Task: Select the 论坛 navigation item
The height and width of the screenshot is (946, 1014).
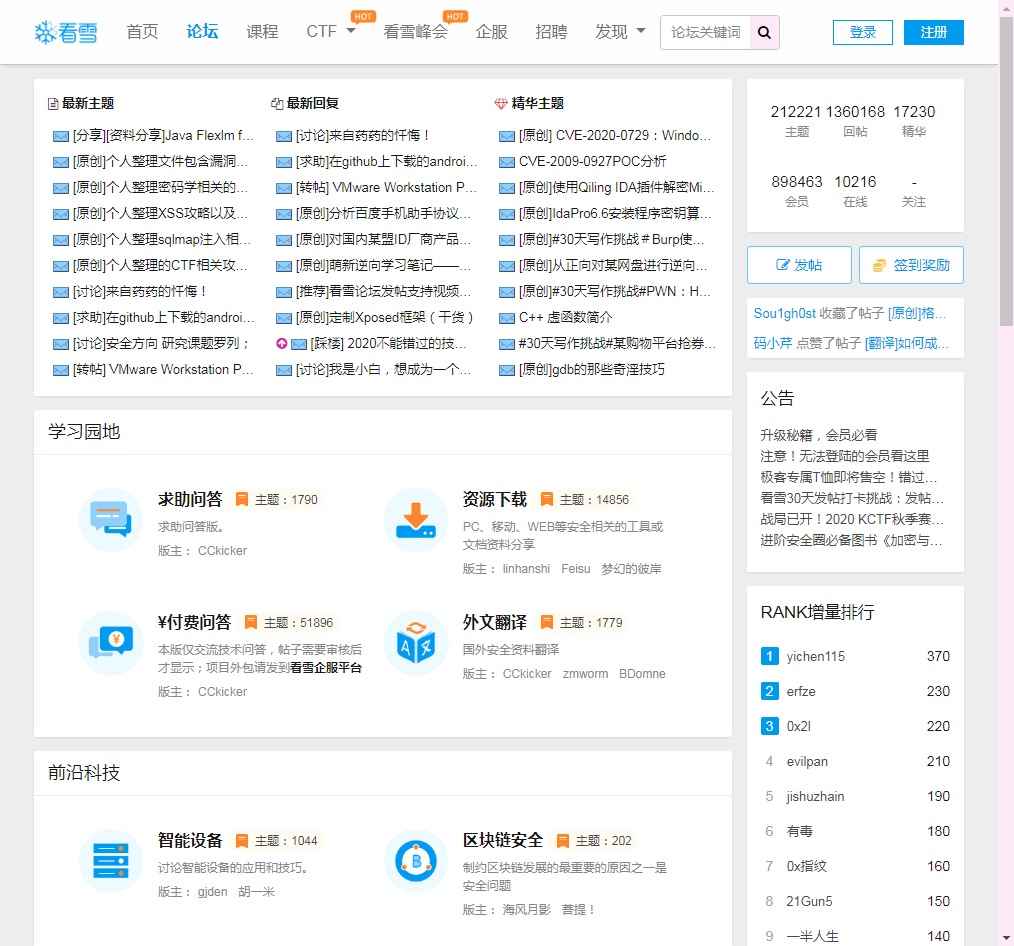Action: click(x=202, y=31)
